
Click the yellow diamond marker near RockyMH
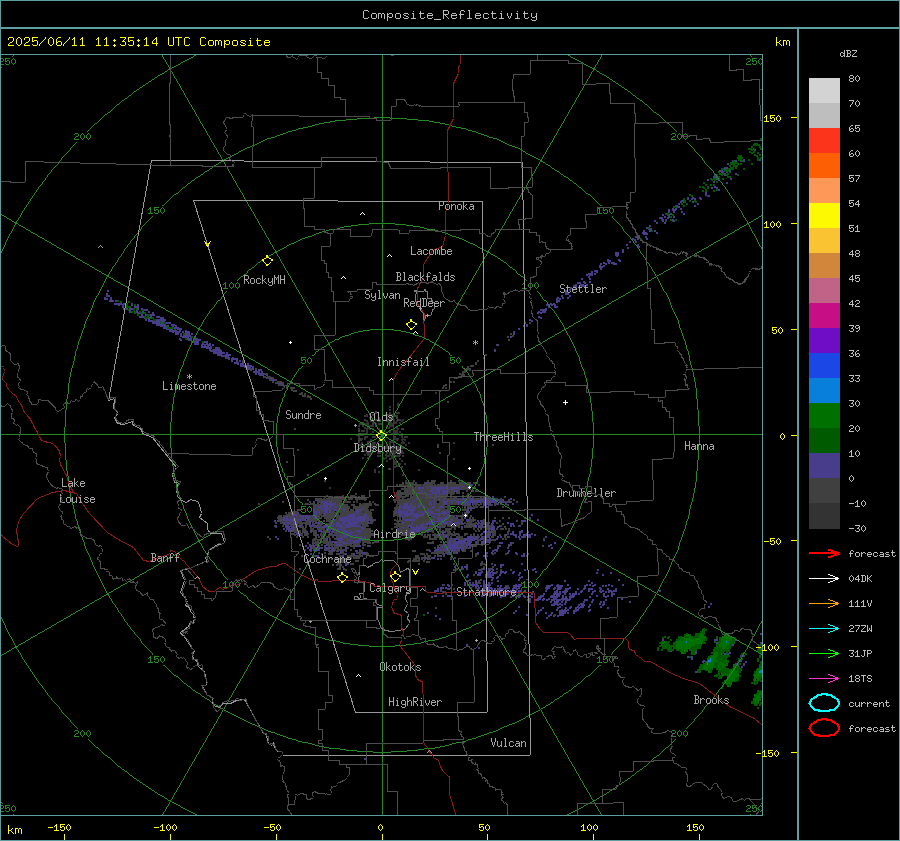(267, 261)
